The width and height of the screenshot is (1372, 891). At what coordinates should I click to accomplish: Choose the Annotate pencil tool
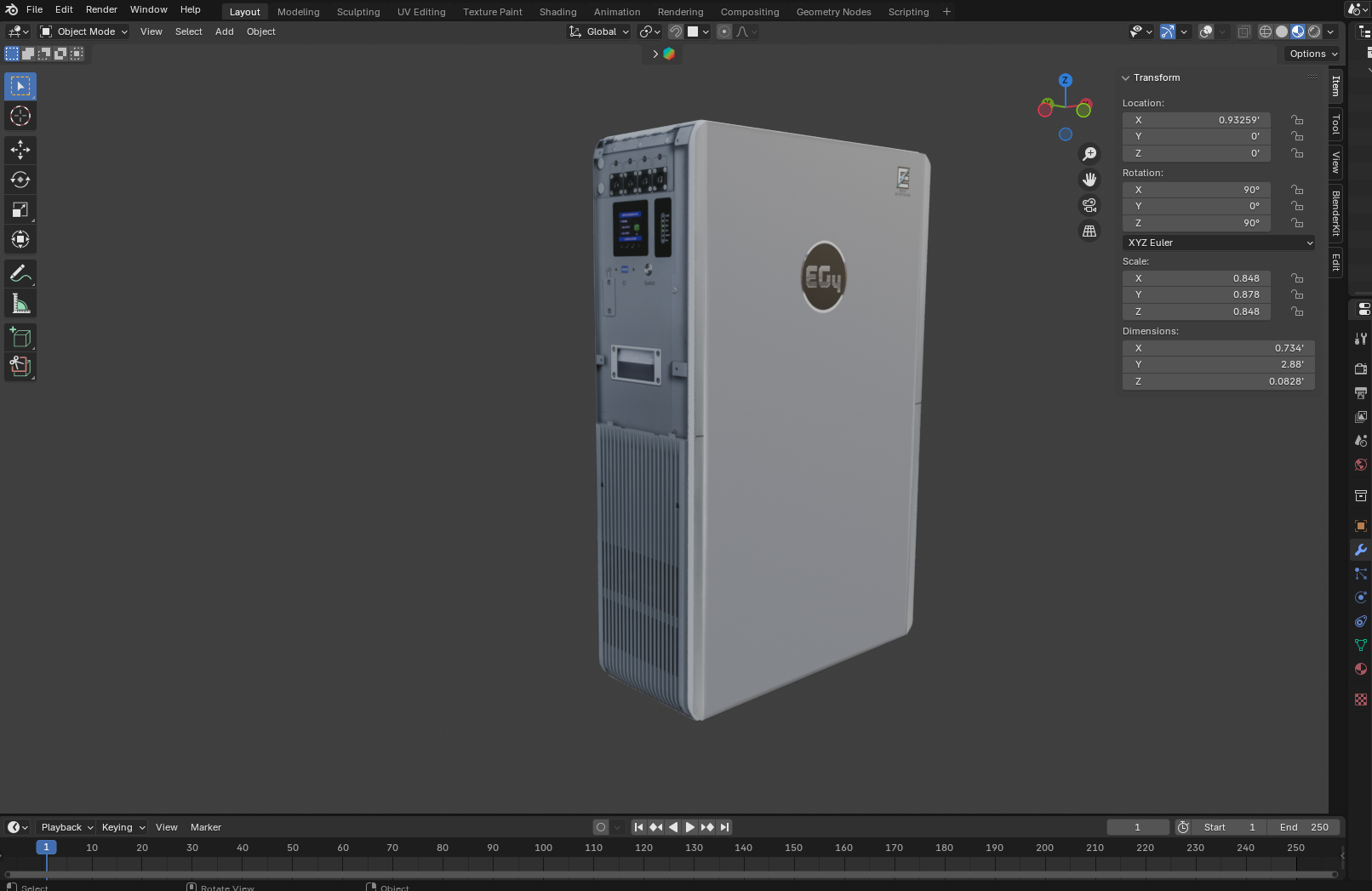20,274
